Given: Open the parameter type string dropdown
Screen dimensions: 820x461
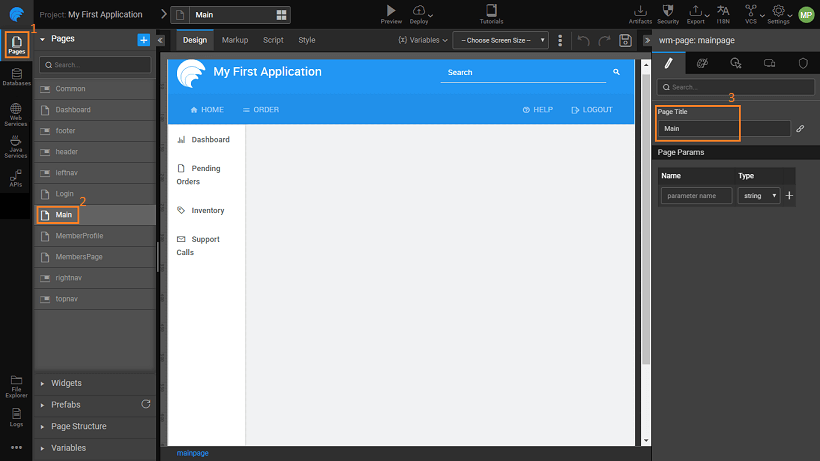Looking at the screenshot, I should 758,196.
